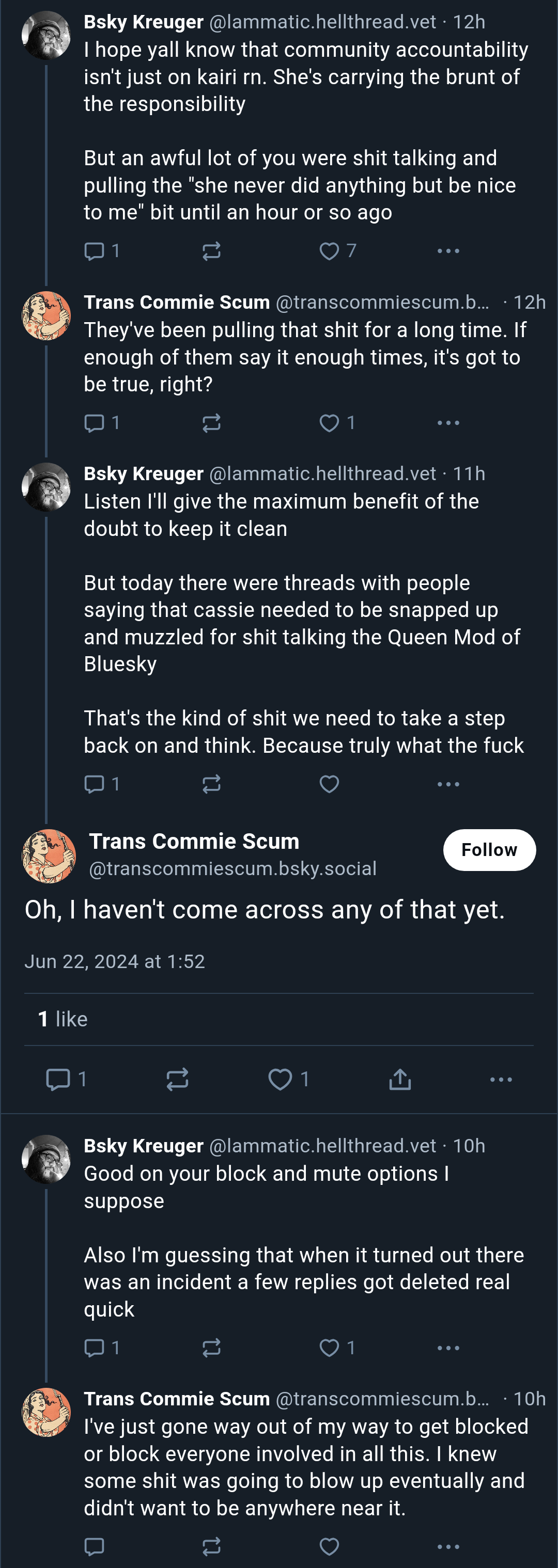The width and height of the screenshot is (558, 1568).
Task: Follow Trans Commie Scum
Action: point(489,849)
